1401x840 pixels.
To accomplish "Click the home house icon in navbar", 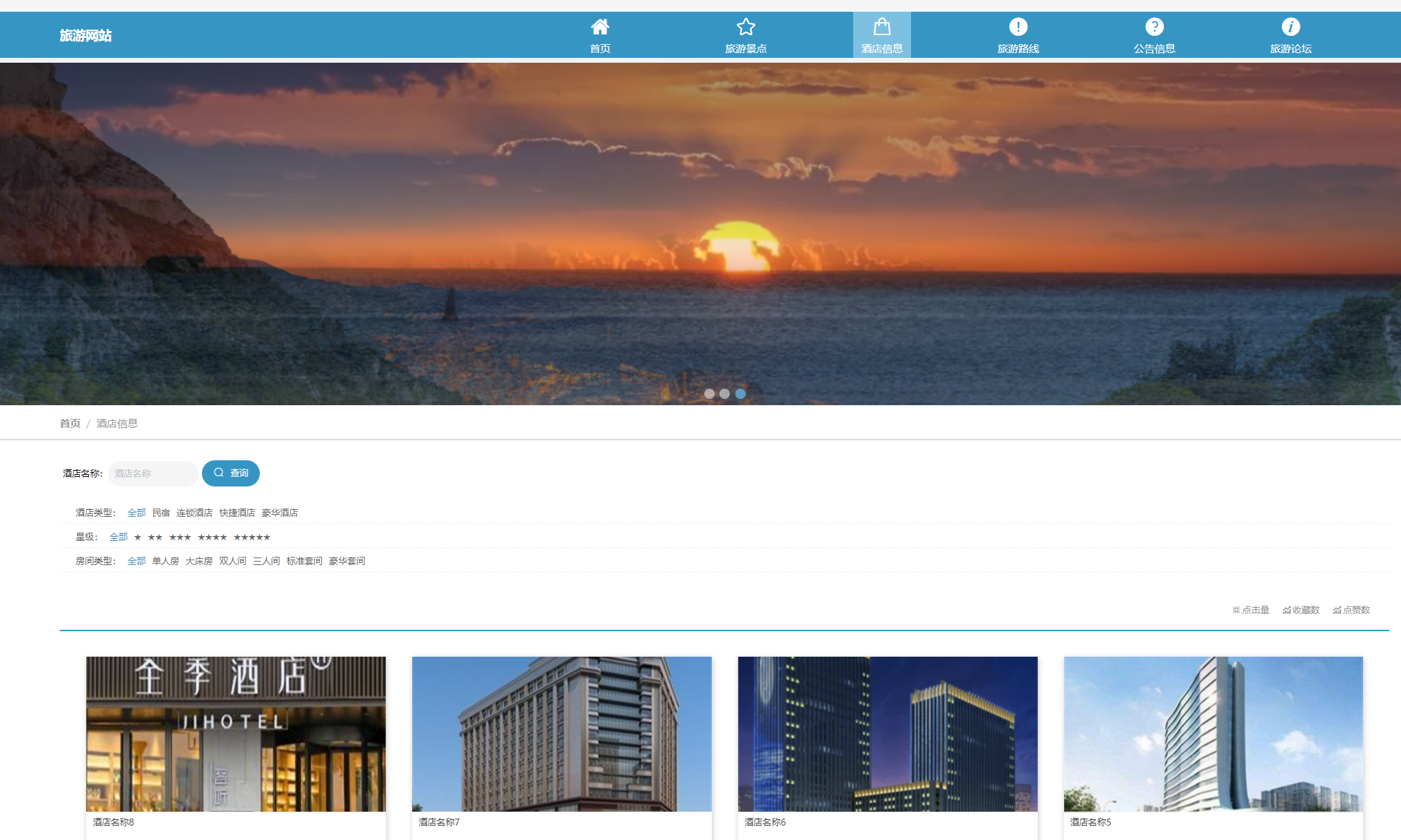I will point(600,27).
